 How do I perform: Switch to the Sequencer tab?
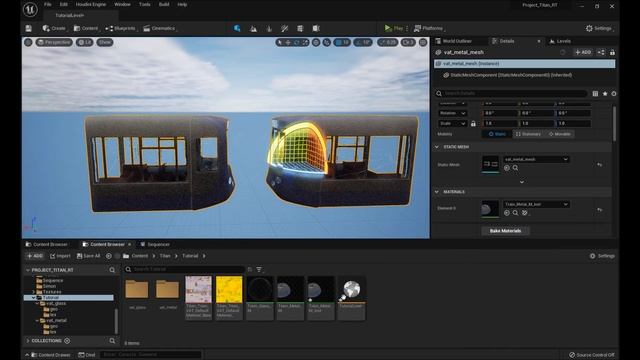tap(155, 244)
